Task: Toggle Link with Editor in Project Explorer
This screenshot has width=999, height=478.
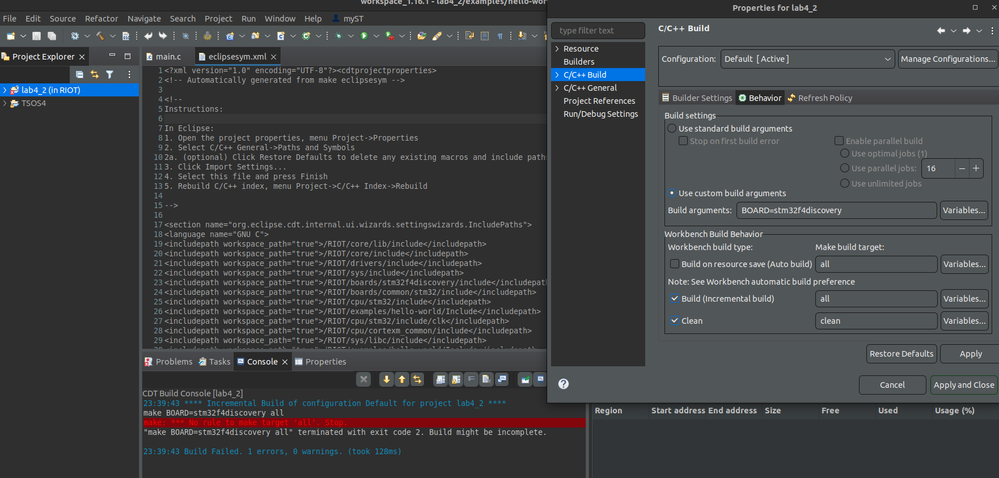Action: [x=95, y=75]
